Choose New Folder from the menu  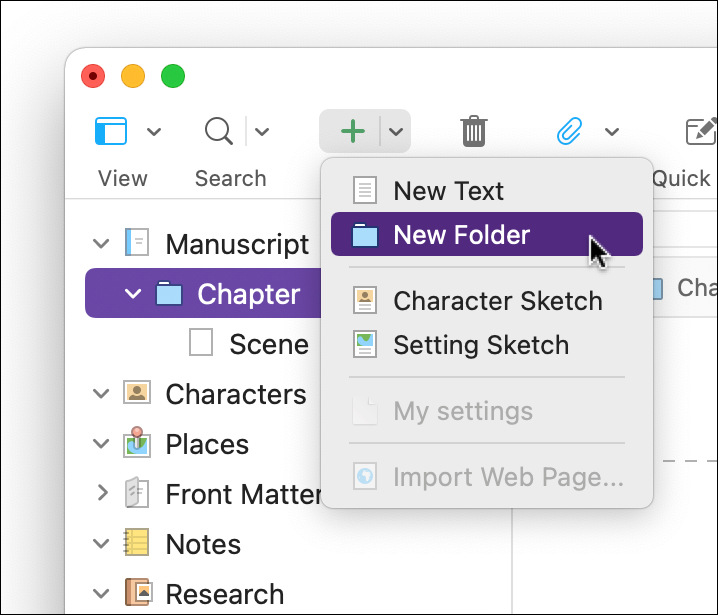pyautogui.click(x=461, y=235)
